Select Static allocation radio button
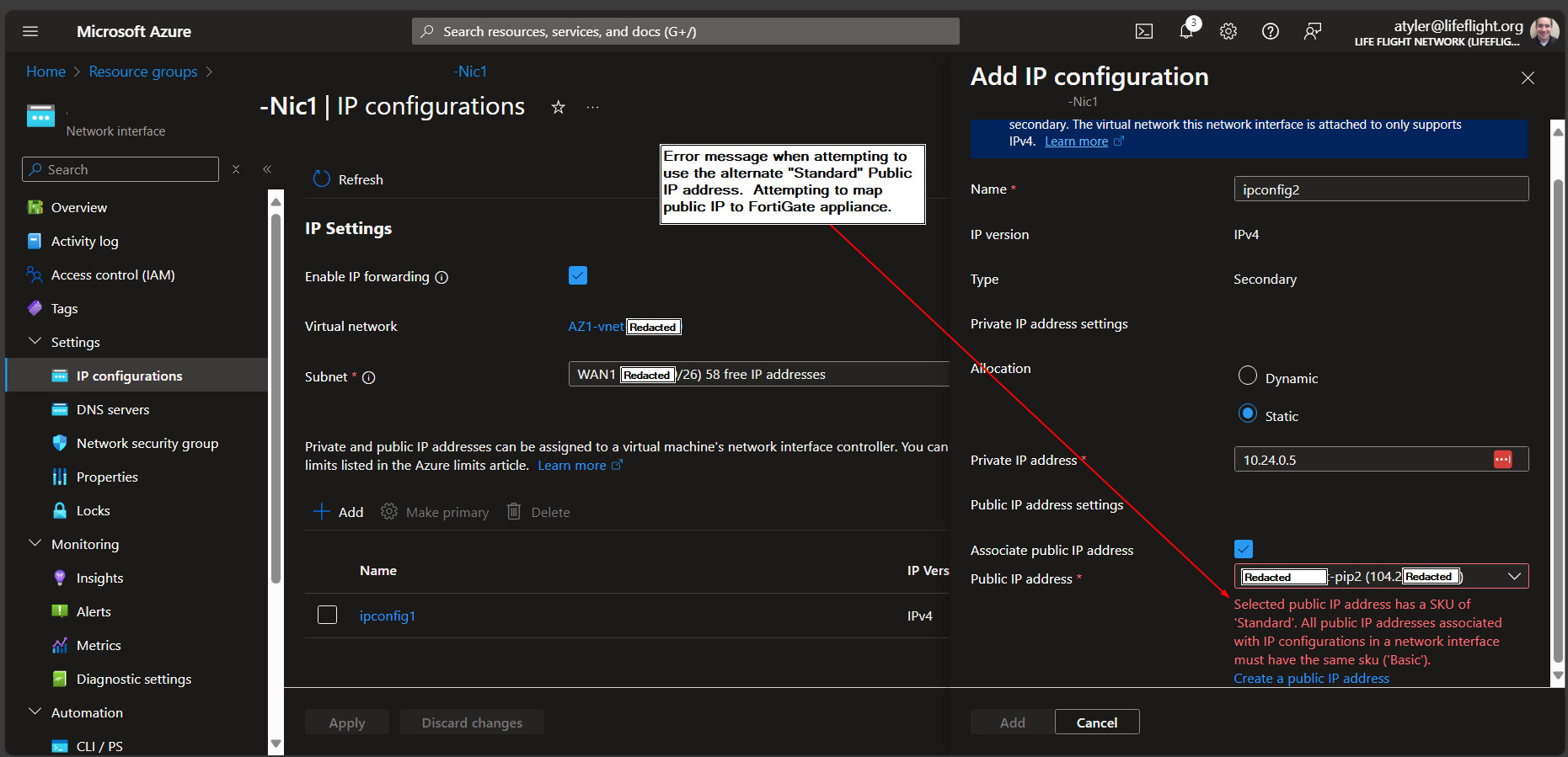The height and width of the screenshot is (757, 1568). (x=1248, y=413)
